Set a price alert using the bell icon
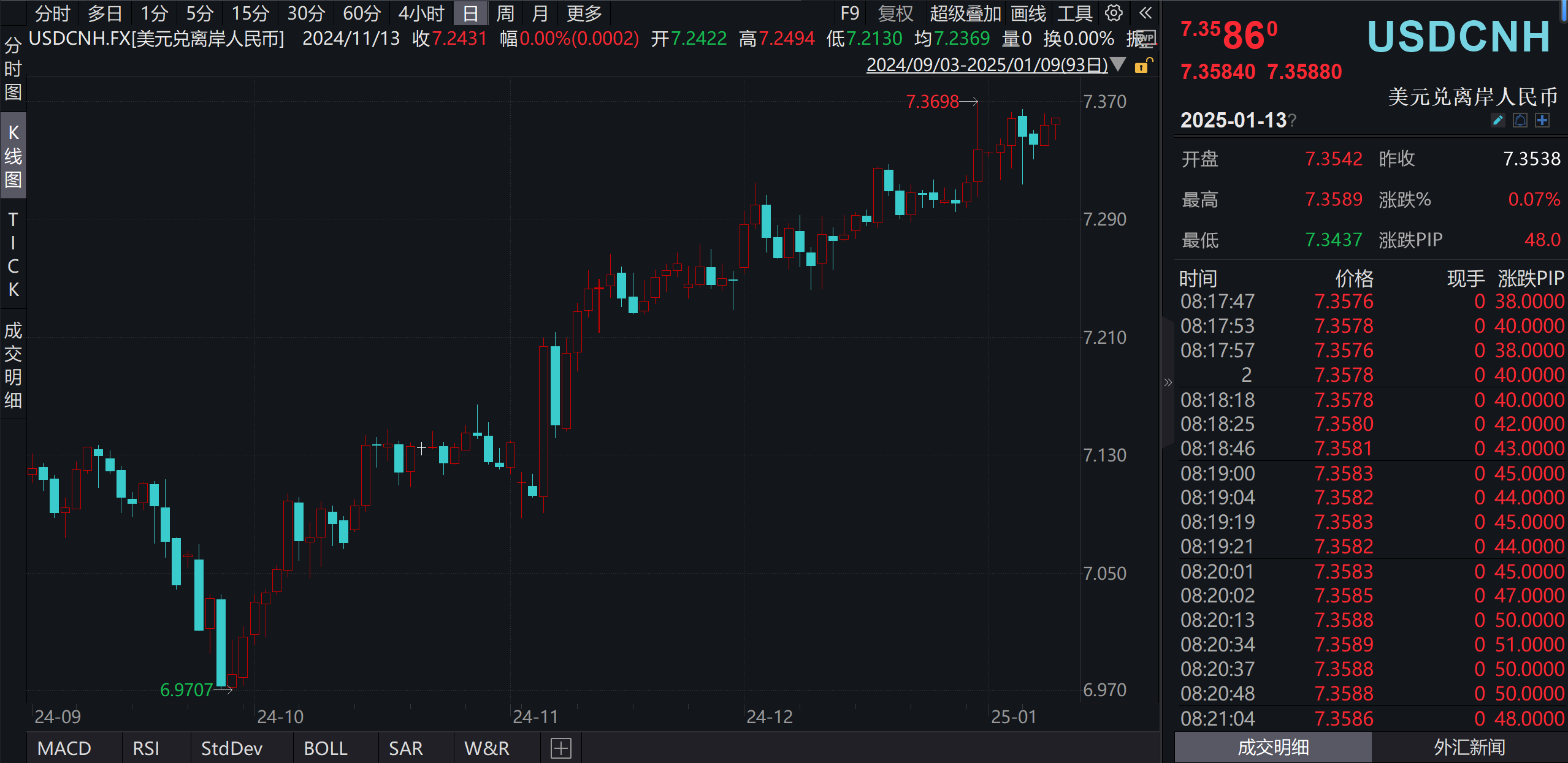The image size is (1568, 763). tap(1519, 120)
